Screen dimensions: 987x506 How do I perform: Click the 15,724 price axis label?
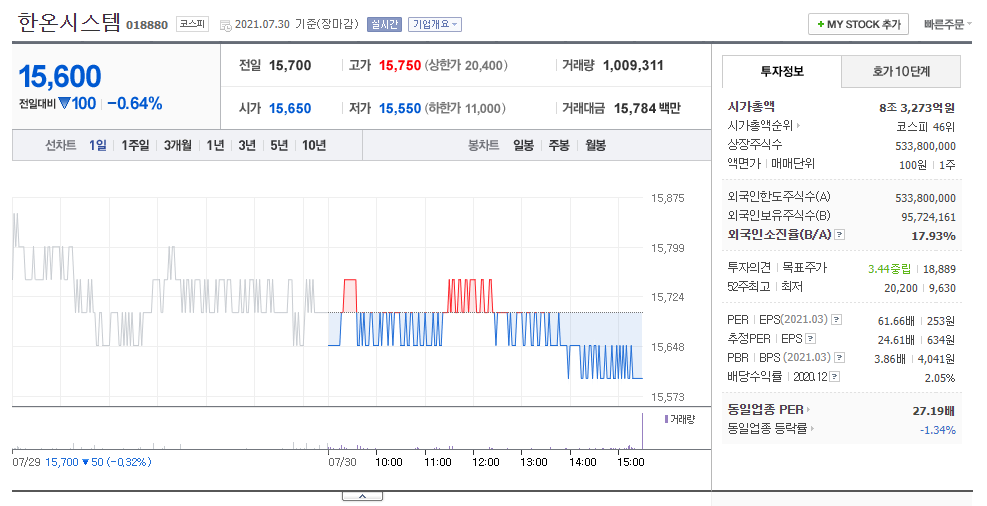coord(667,297)
